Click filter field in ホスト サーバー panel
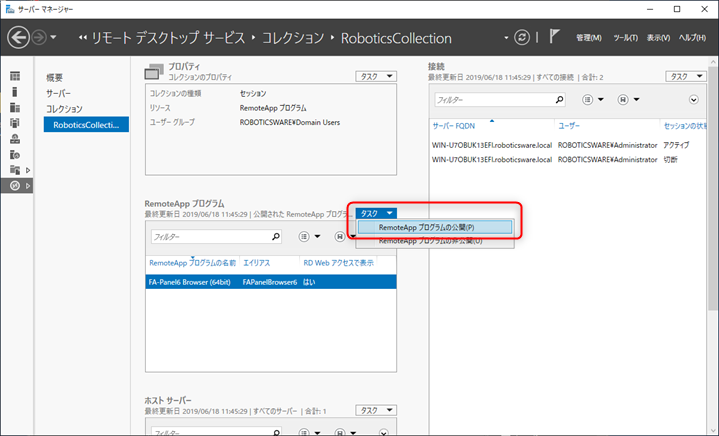The height and width of the screenshot is (436, 719). (x=211, y=431)
